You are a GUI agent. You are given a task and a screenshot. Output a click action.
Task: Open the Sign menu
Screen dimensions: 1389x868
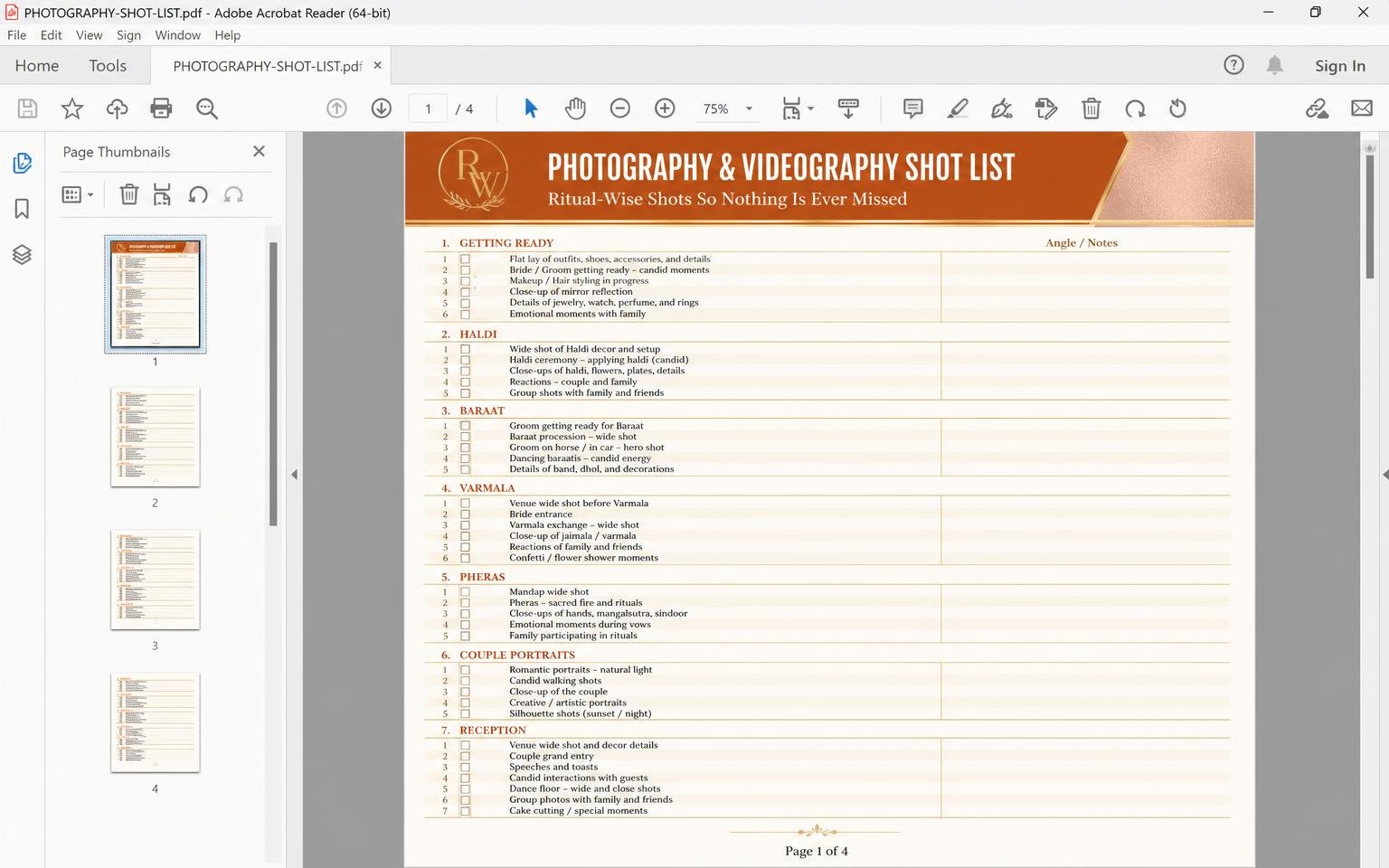(x=128, y=35)
